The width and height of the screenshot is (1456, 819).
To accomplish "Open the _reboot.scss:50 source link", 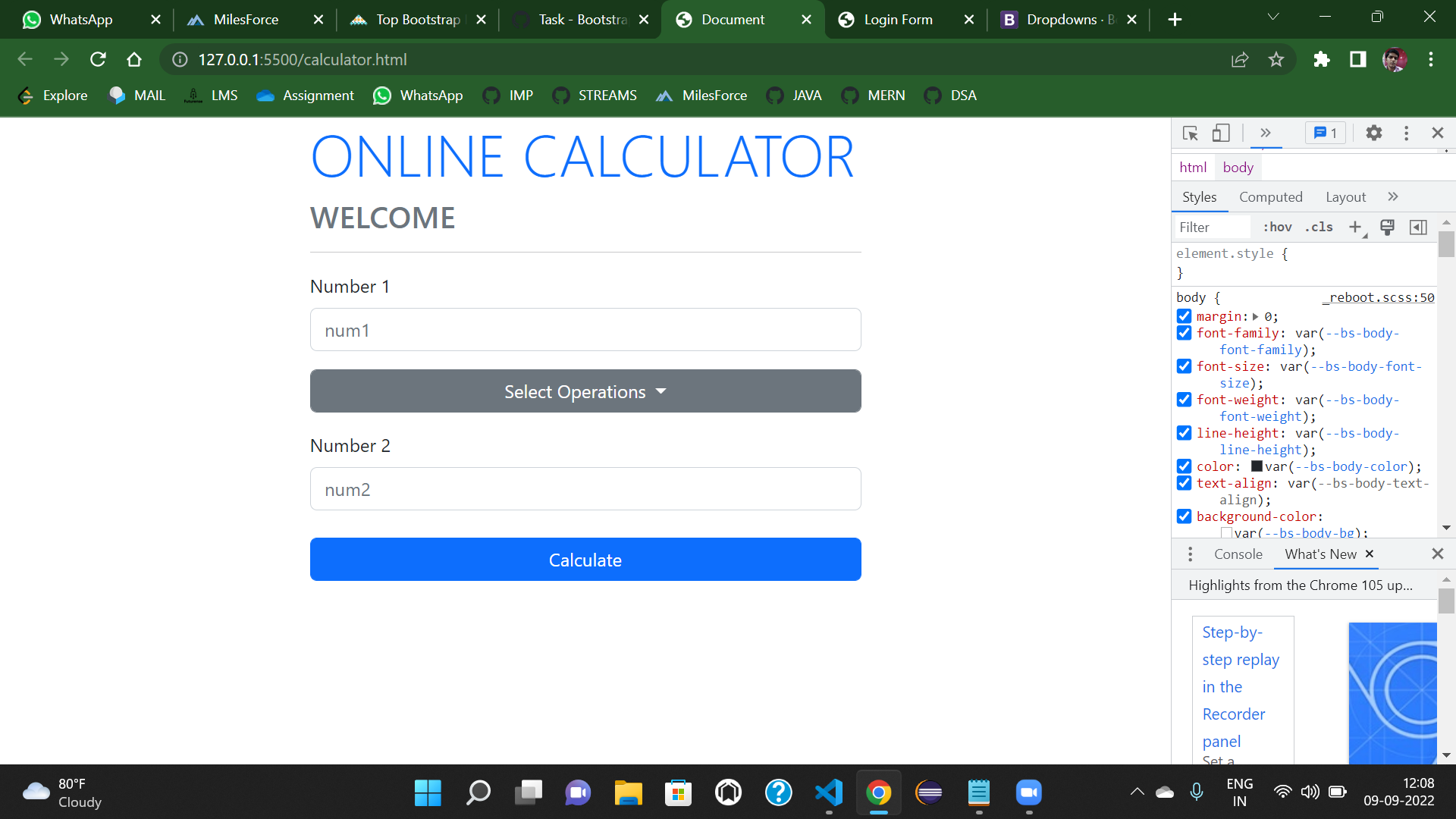I will 1379,297.
